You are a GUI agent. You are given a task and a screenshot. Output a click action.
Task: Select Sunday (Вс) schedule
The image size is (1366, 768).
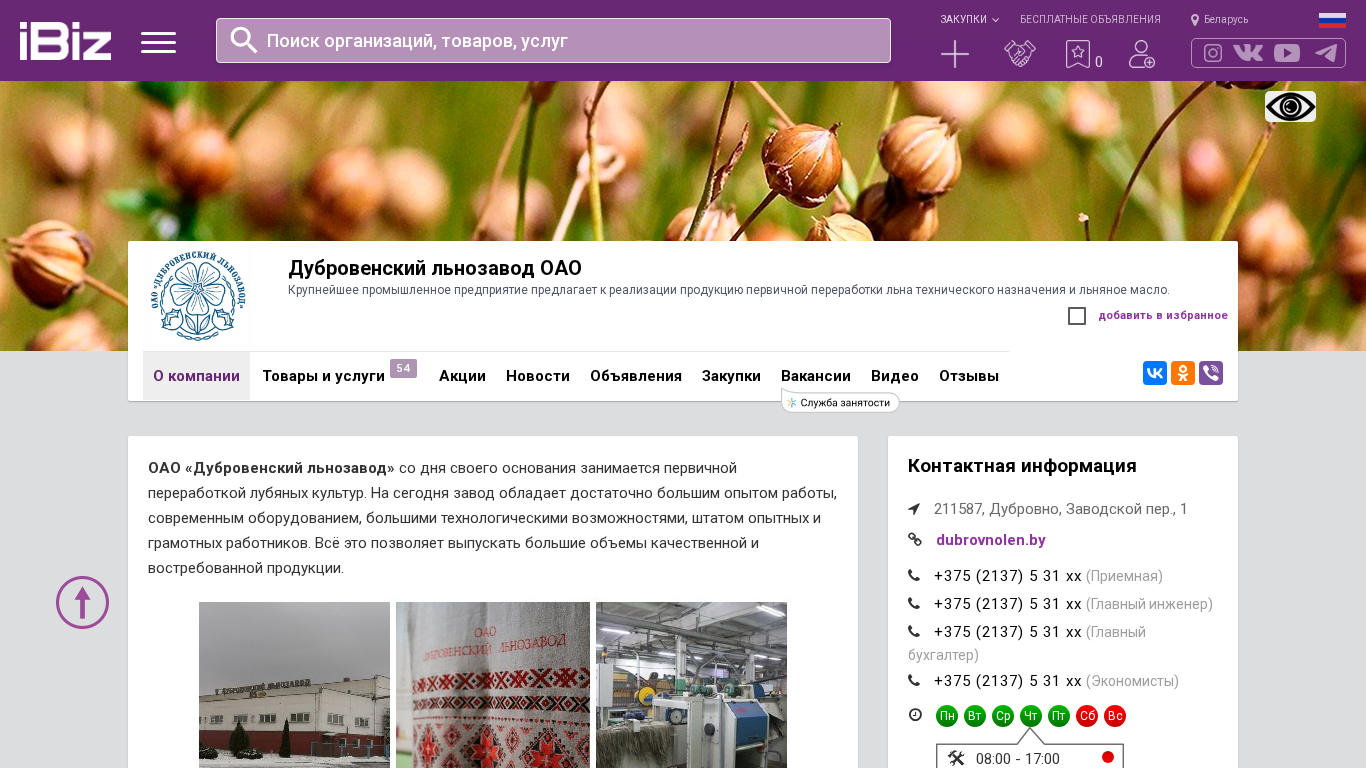1115,716
